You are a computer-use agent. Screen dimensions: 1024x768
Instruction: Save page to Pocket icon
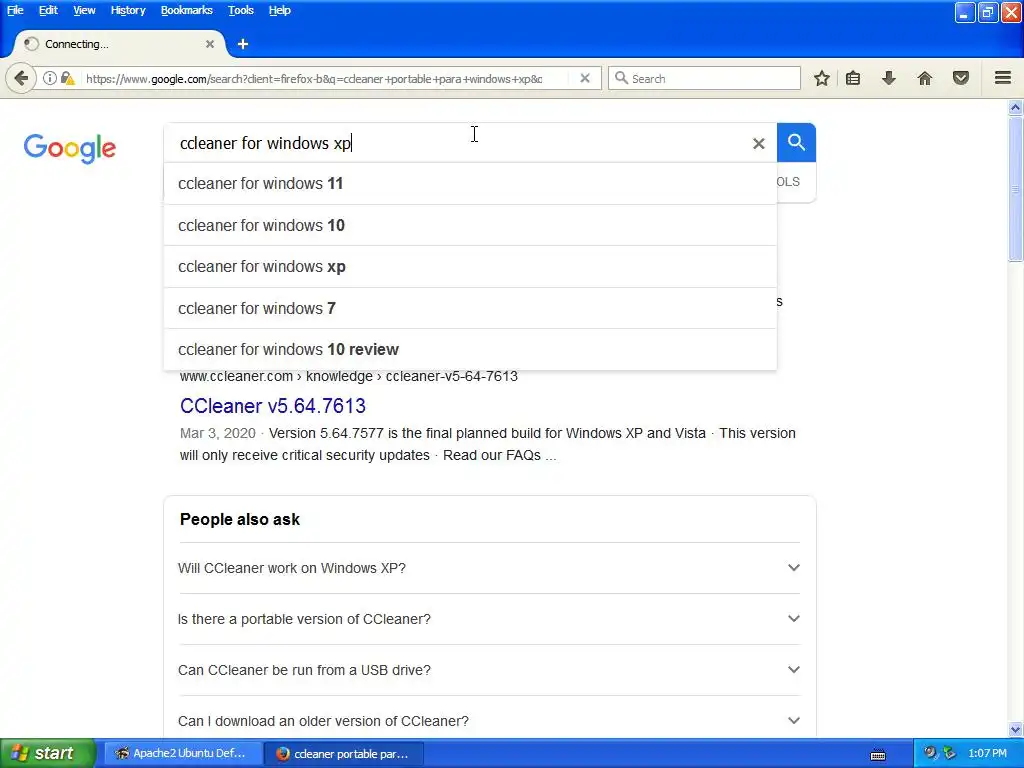coord(961,78)
